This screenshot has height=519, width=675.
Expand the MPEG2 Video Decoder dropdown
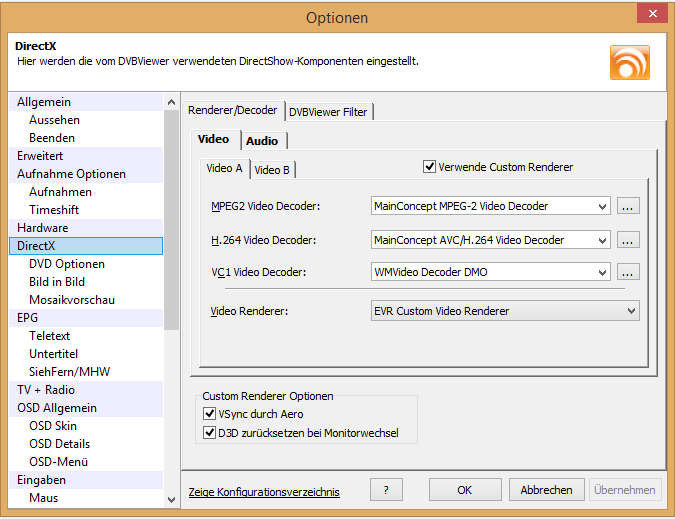(601, 206)
